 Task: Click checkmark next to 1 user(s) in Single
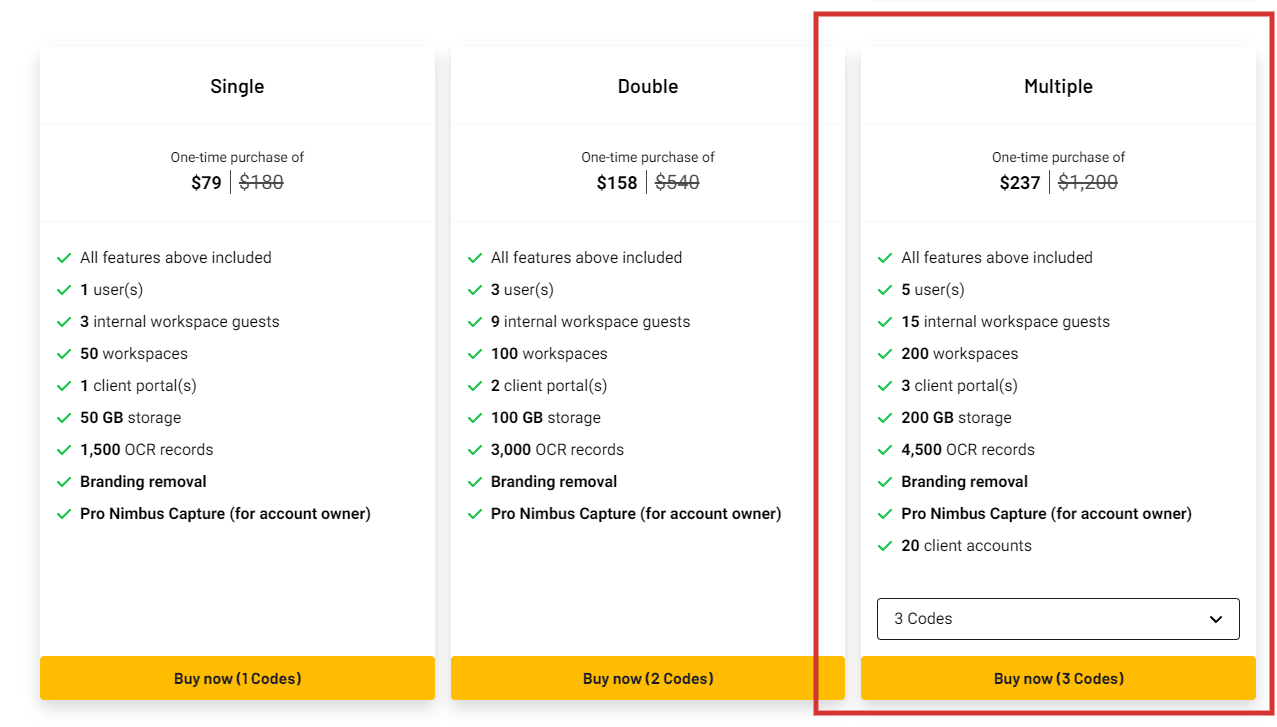(64, 290)
